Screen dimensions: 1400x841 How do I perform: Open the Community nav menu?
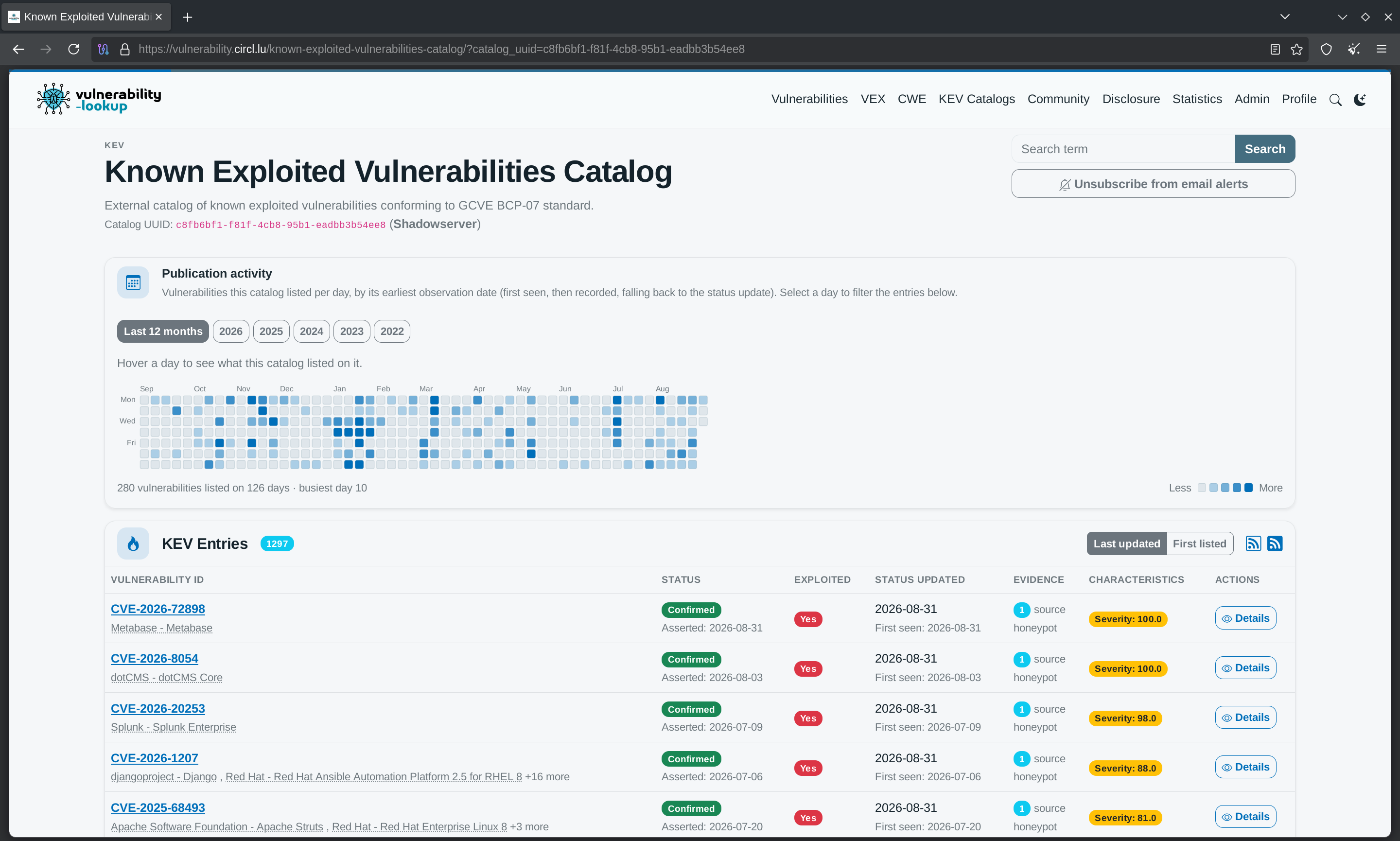point(1058,99)
